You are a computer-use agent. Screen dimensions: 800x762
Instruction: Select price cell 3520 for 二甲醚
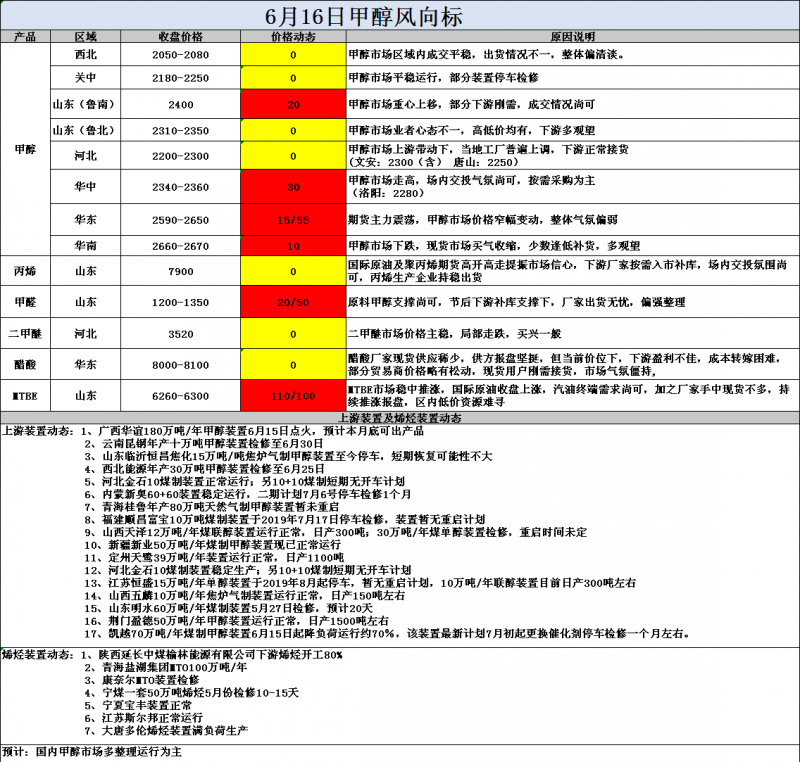180,334
